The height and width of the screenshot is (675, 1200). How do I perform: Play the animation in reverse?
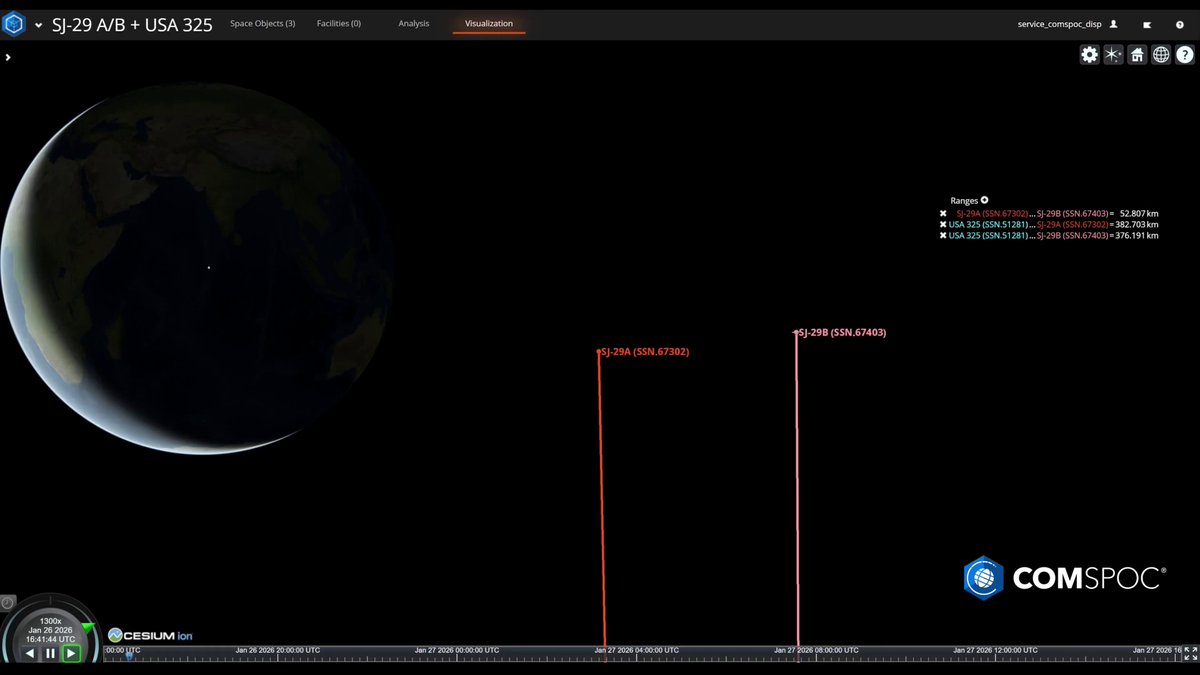pos(30,653)
